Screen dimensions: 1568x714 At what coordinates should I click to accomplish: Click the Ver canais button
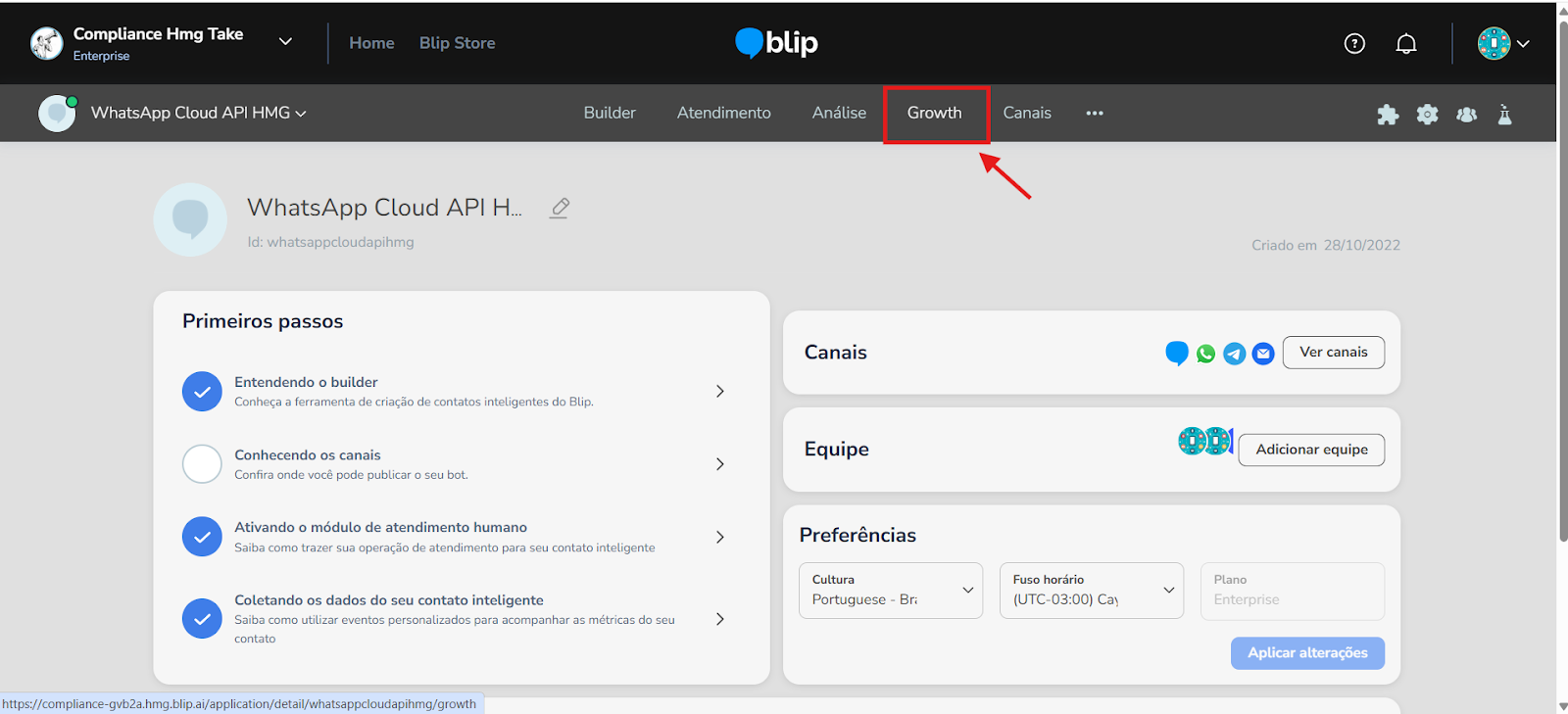point(1334,353)
